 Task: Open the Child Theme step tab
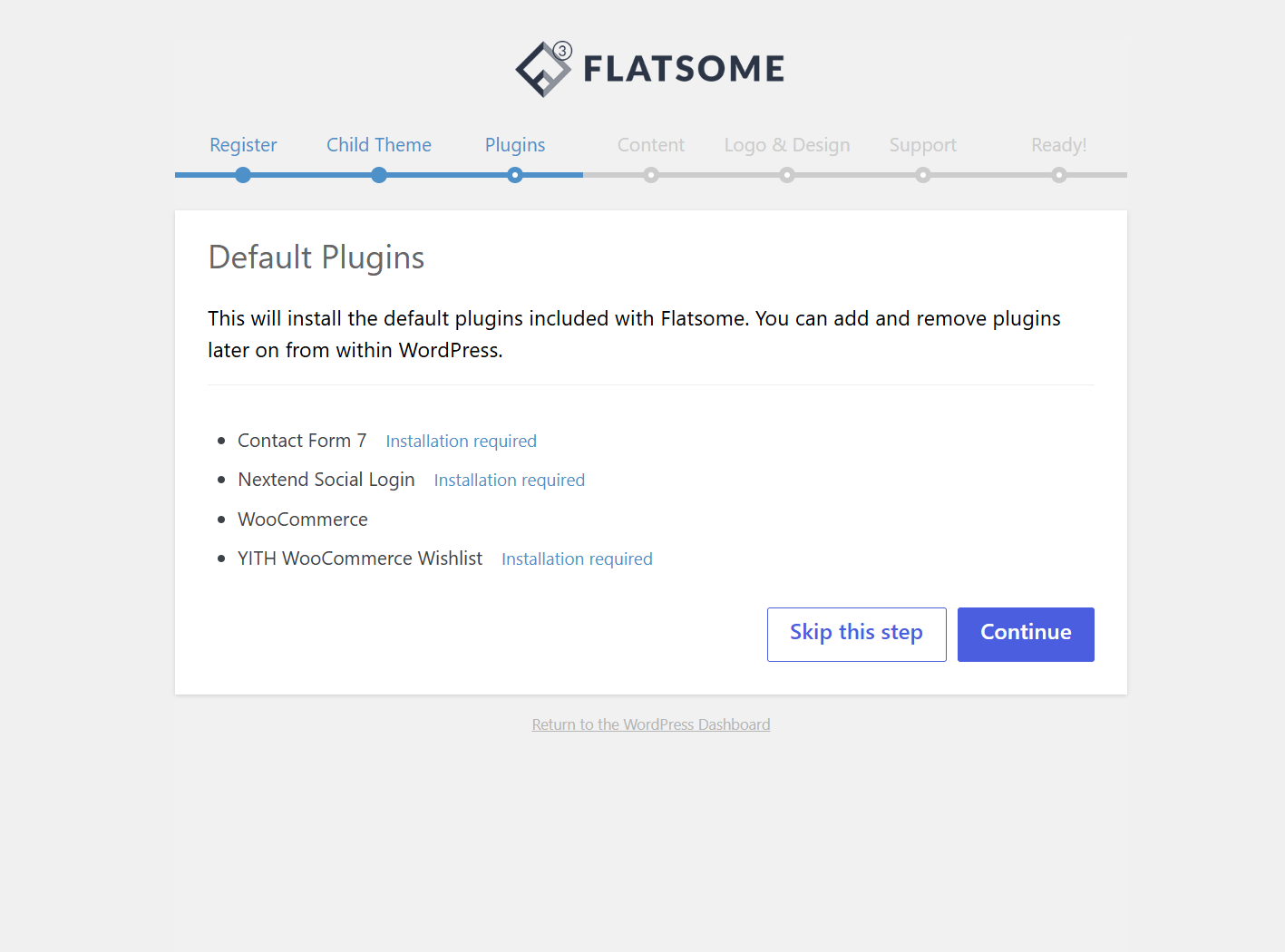379,145
